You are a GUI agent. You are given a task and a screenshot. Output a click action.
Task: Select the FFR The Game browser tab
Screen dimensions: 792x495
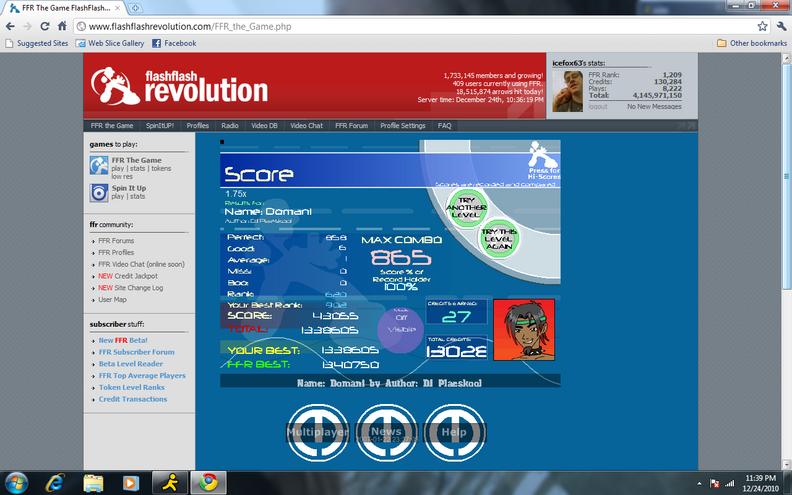point(65,8)
